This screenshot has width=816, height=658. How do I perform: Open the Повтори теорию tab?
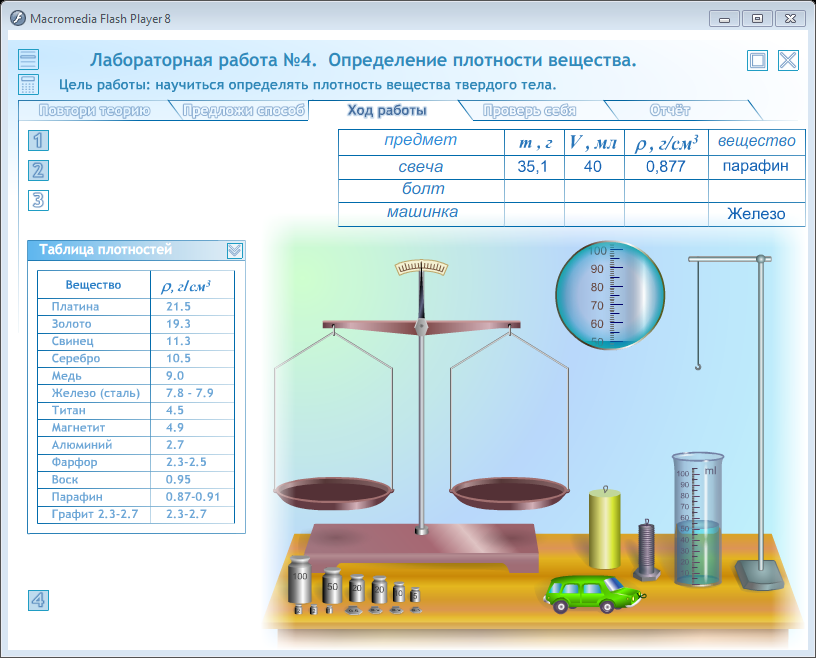[95, 110]
